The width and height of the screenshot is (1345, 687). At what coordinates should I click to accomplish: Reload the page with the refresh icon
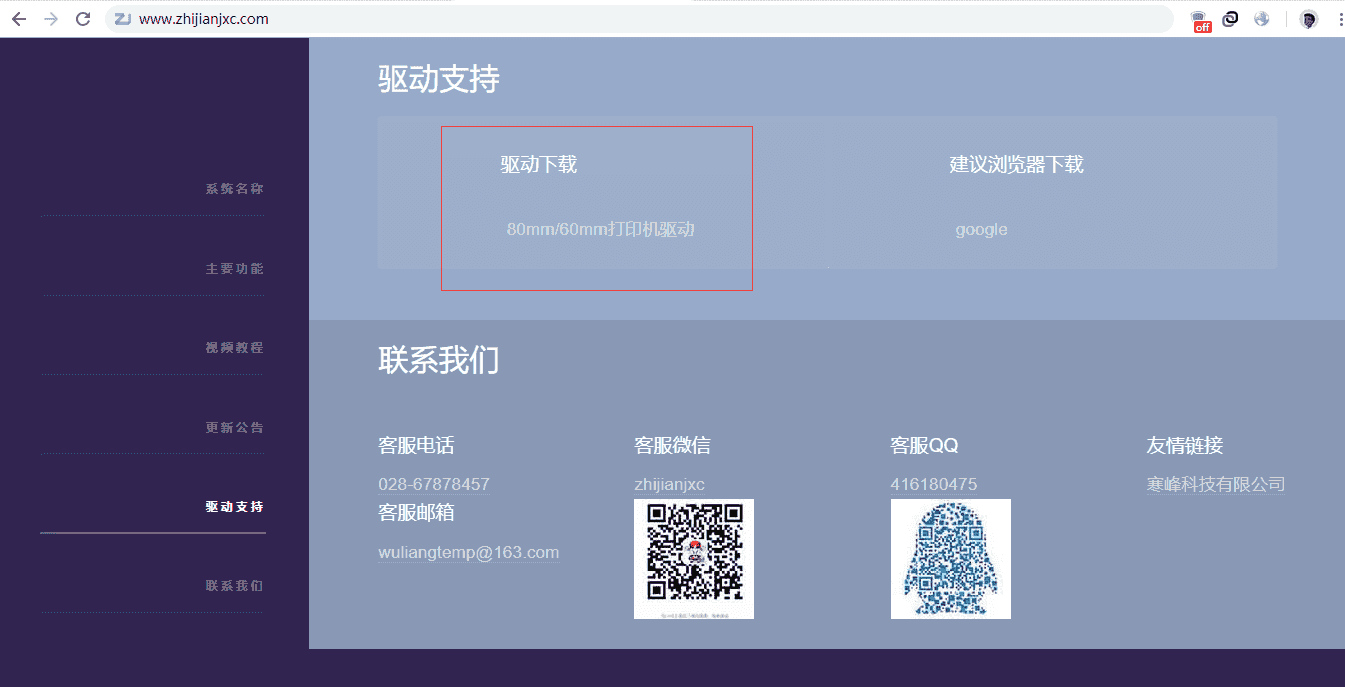[x=83, y=19]
